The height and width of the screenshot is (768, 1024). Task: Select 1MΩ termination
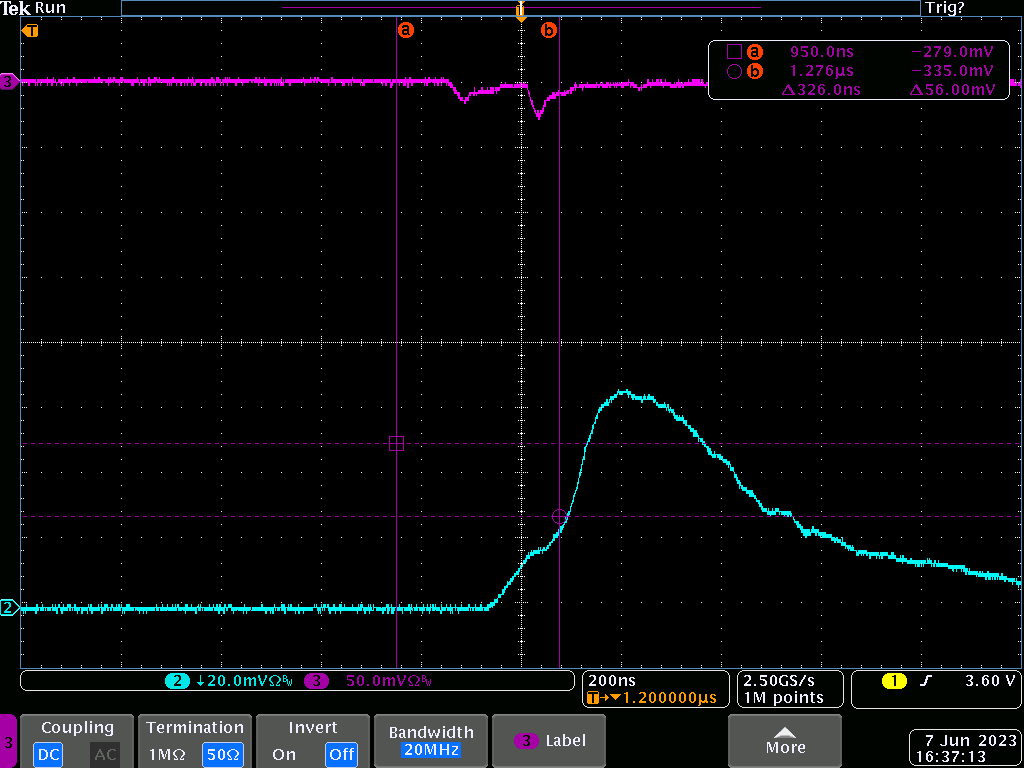tap(168, 754)
